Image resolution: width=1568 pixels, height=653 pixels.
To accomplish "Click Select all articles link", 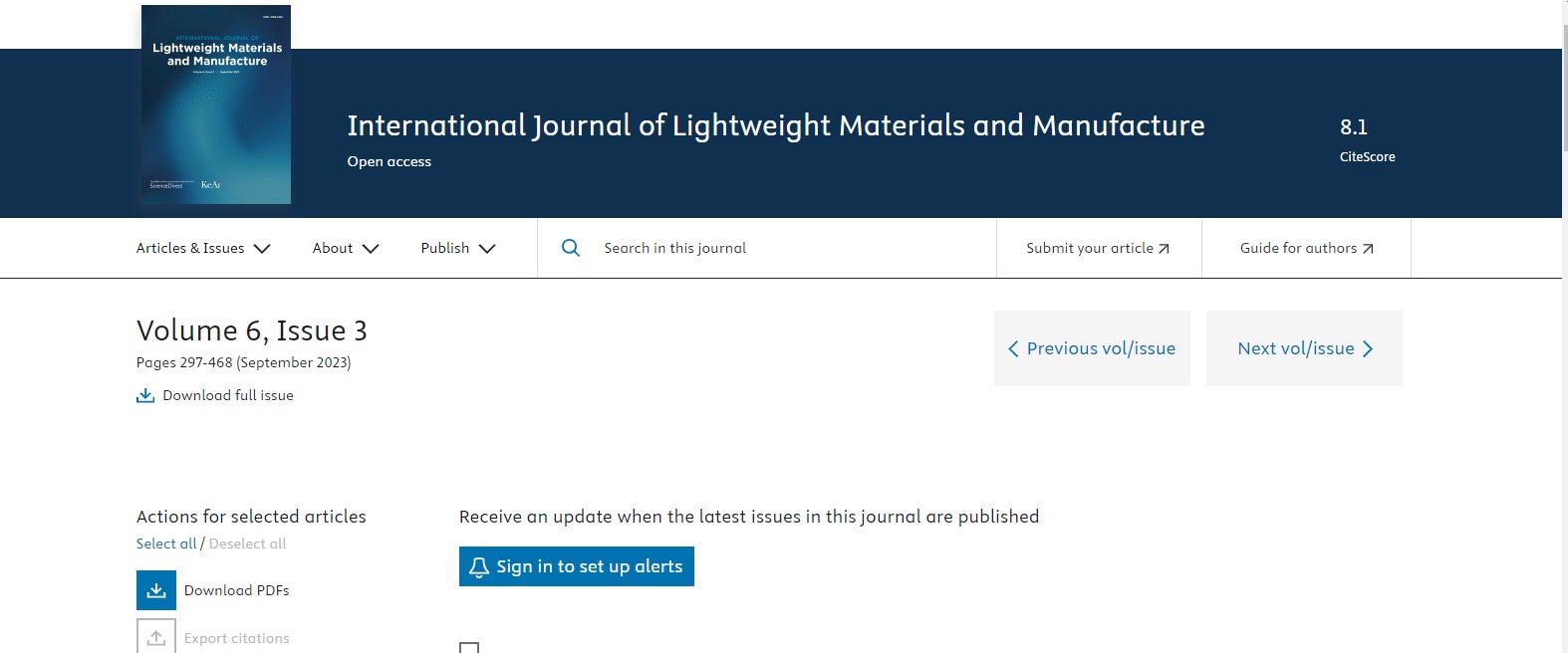I will (x=166, y=544).
